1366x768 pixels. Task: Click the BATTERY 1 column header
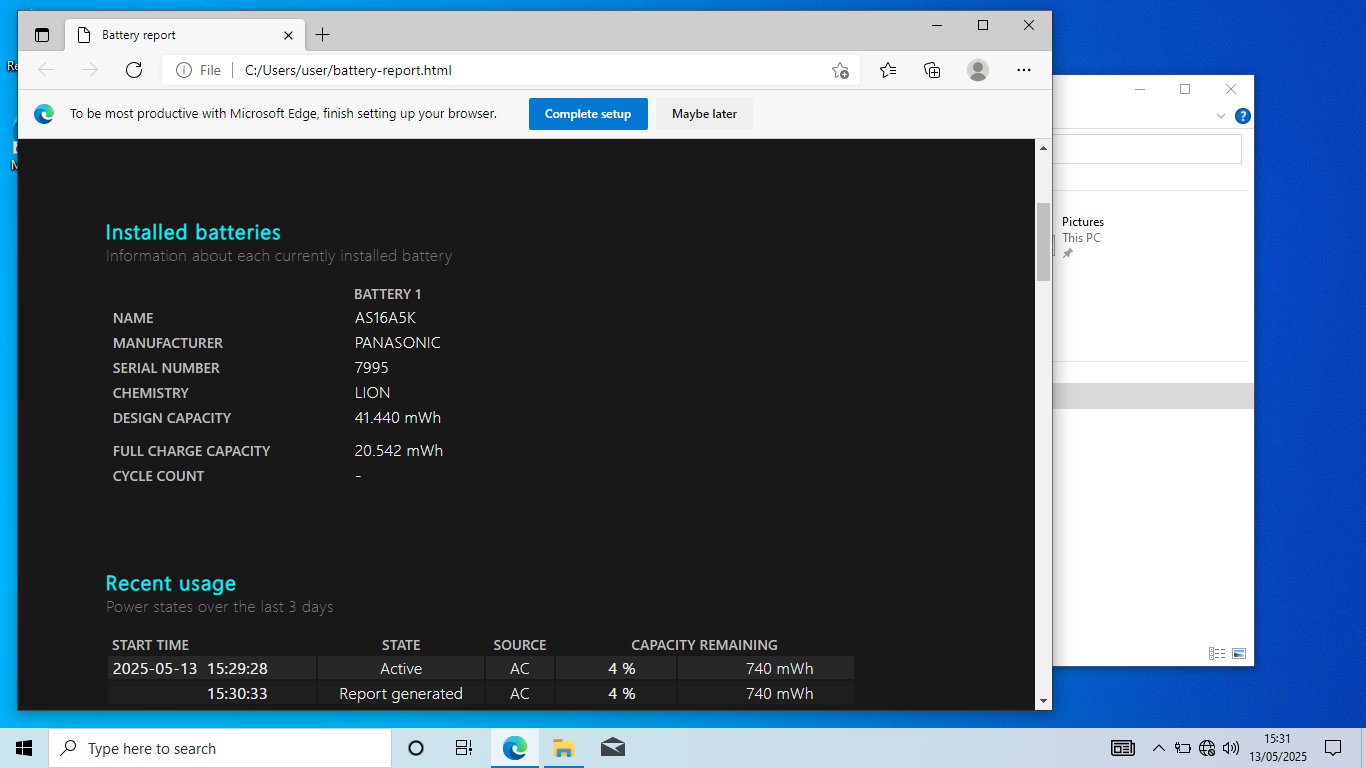[x=388, y=294]
